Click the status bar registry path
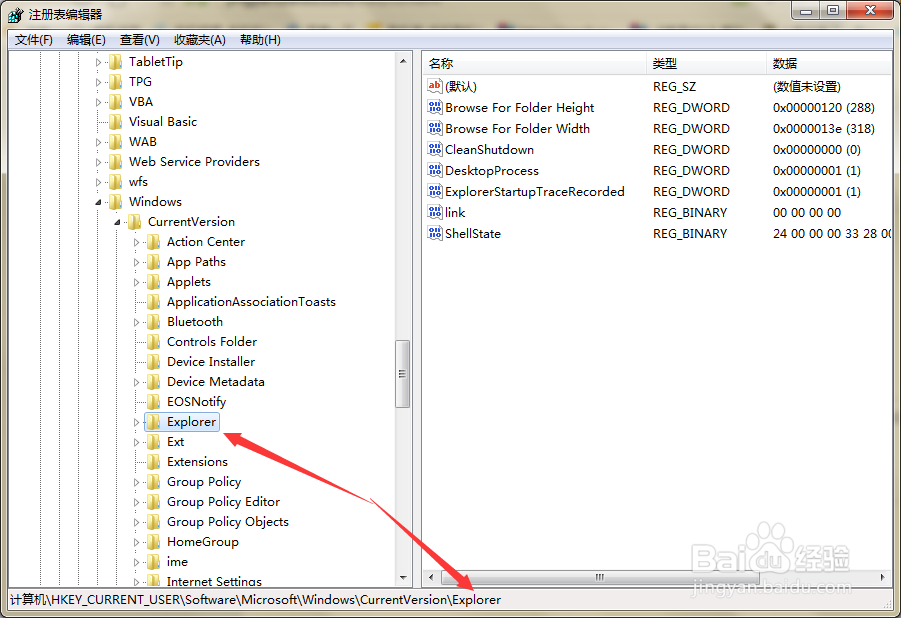This screenshot has height=618, width=901. (255, 600)
